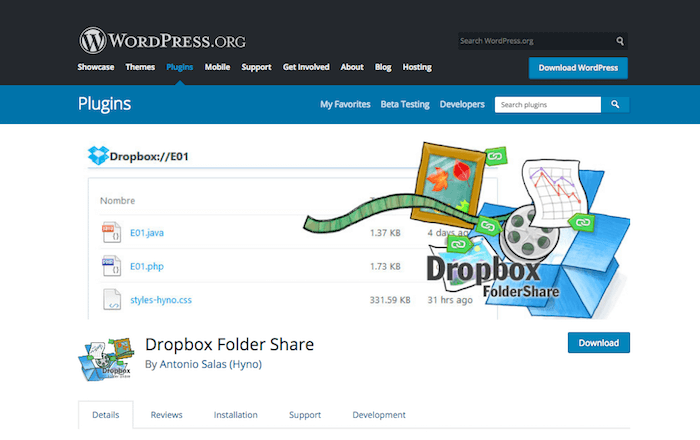This screenshot has height=440, width=700.
Task: Open the Showcase menu item
Action: point(96,67)
